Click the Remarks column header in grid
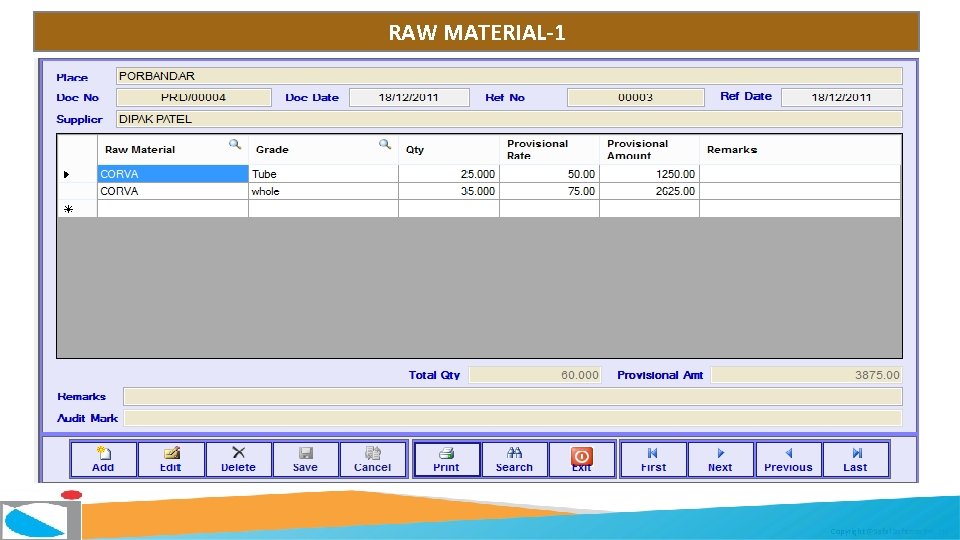 coord(800,149)
